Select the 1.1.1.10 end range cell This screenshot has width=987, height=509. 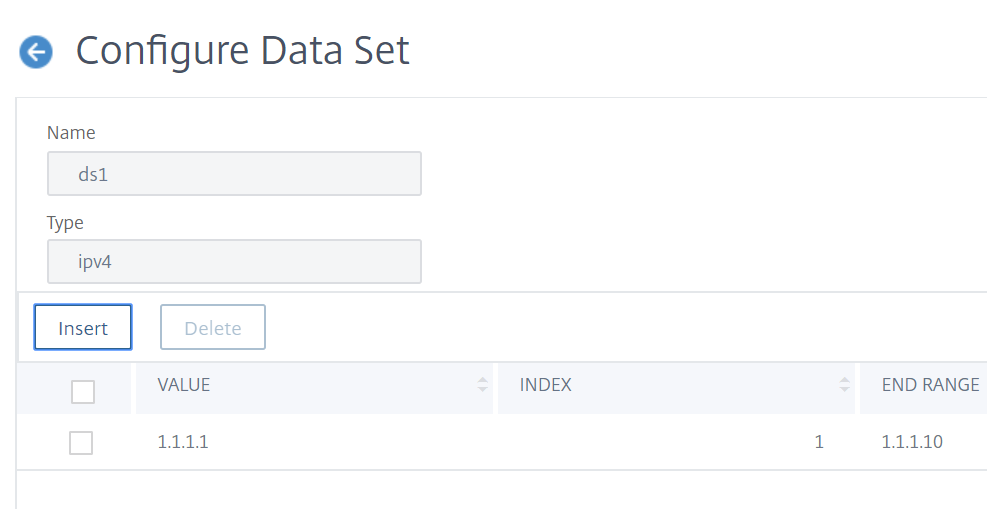click(912, 442)
